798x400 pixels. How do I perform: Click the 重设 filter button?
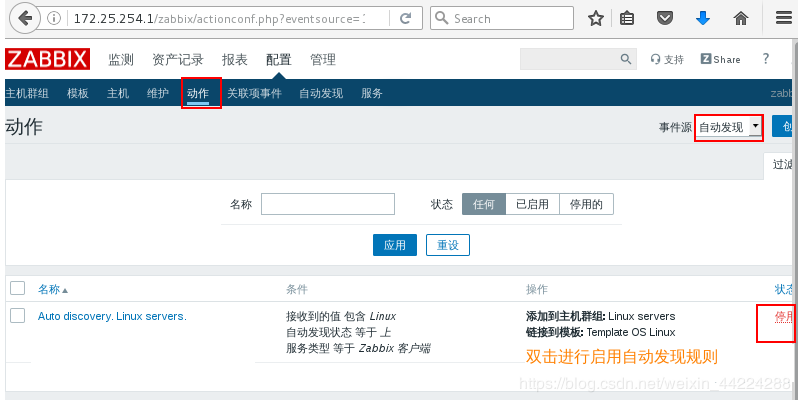click(x=448, y=245)
